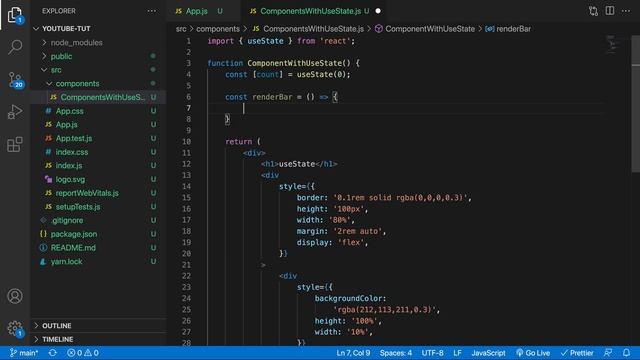This screenshot has height=360, width=640.
Task: Open editor more actions ellipsis
Action: coord(626,11)
